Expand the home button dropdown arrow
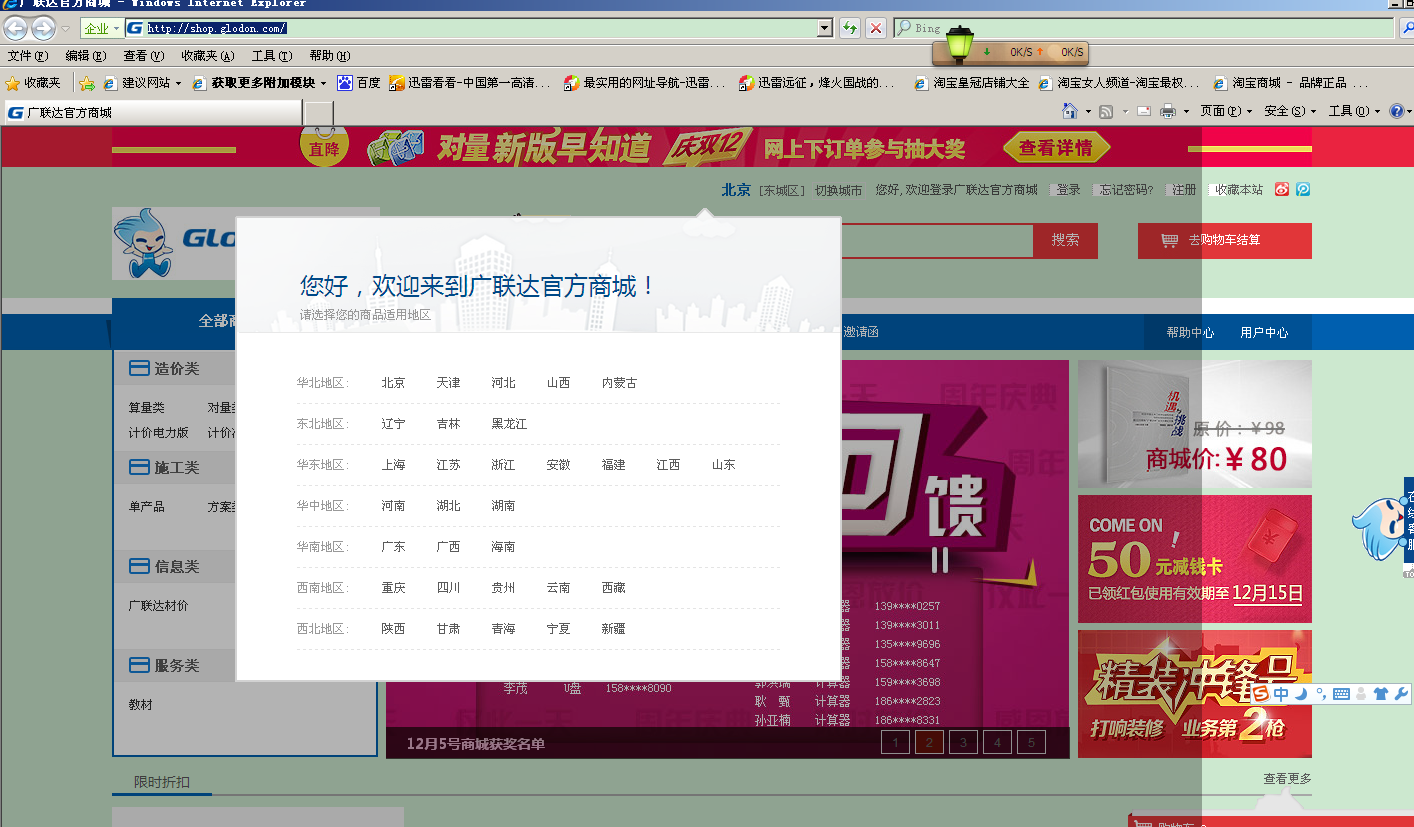The width and height of the screenshot is (1414, 827). click(1088, 111)
